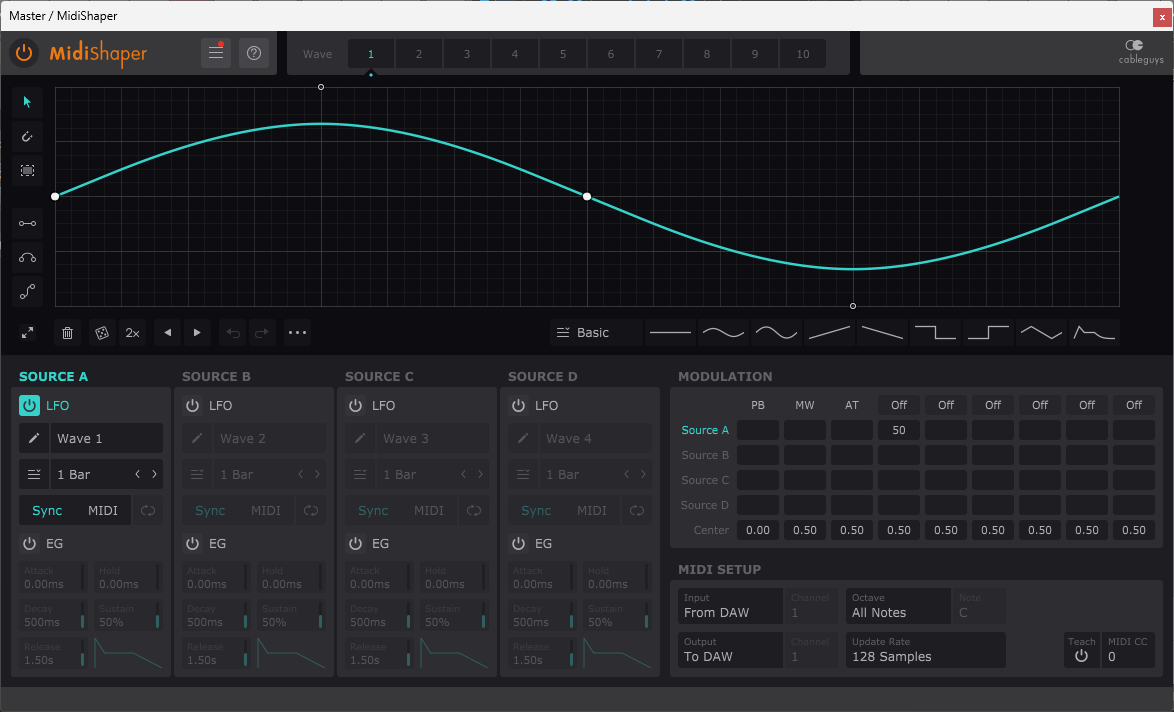Select MIDI trigger mode for Source A
The width and height of the screenshot is (1174, 712).
(103, 511)
